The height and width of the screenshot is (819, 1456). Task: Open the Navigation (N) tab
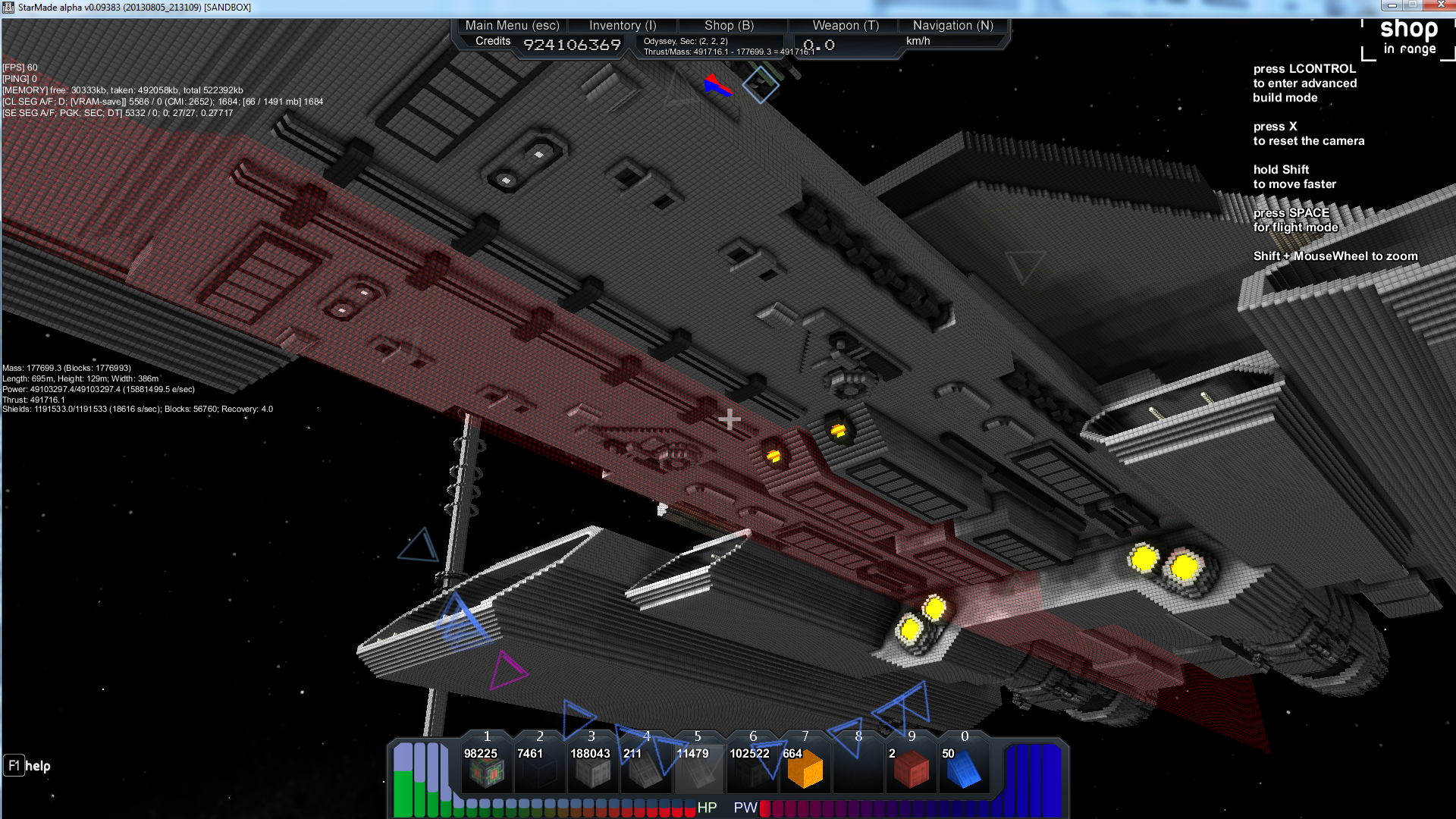click(952, 25)
